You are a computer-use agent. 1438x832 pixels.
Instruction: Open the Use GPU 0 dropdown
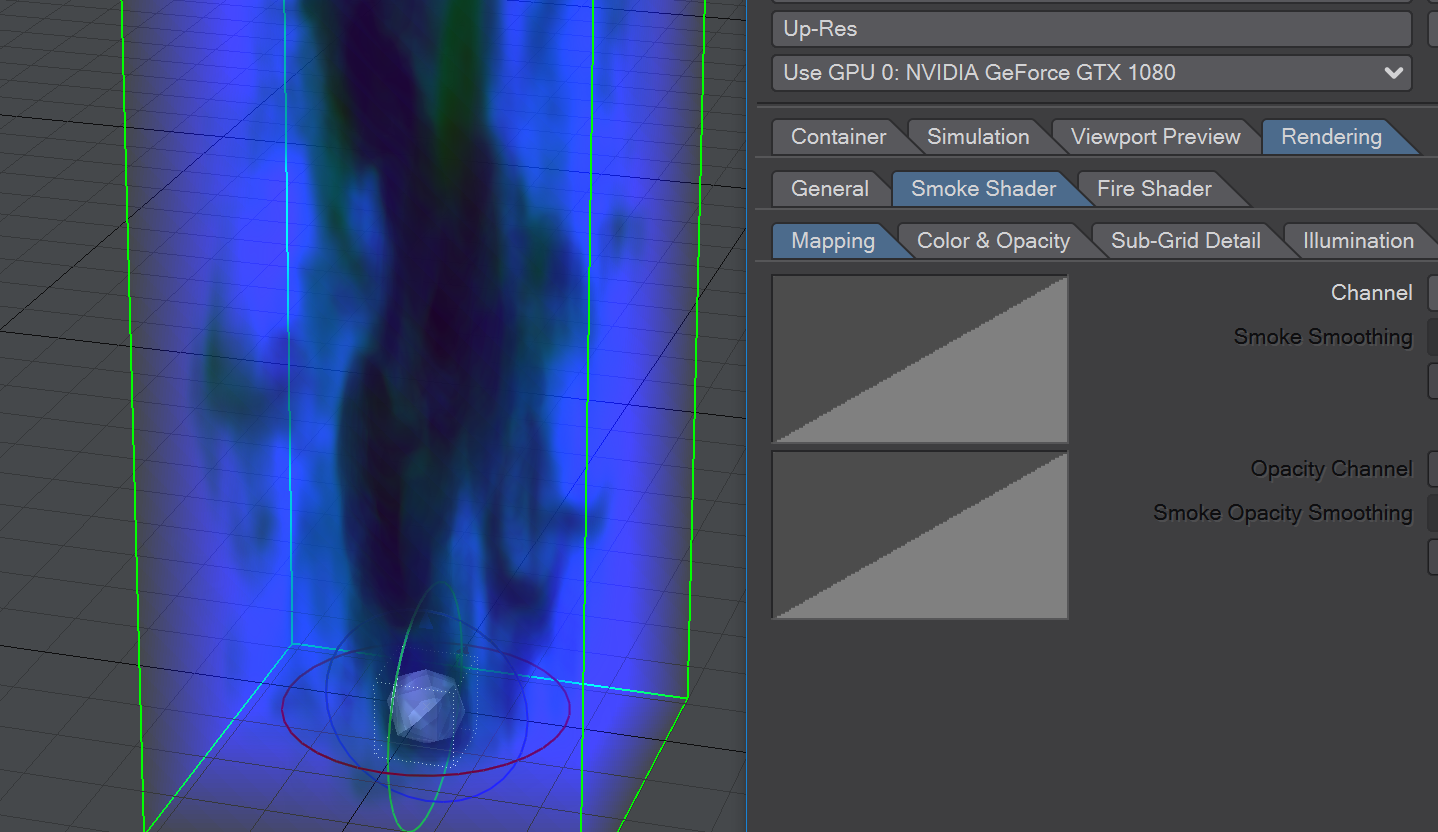pos(1091,73)
